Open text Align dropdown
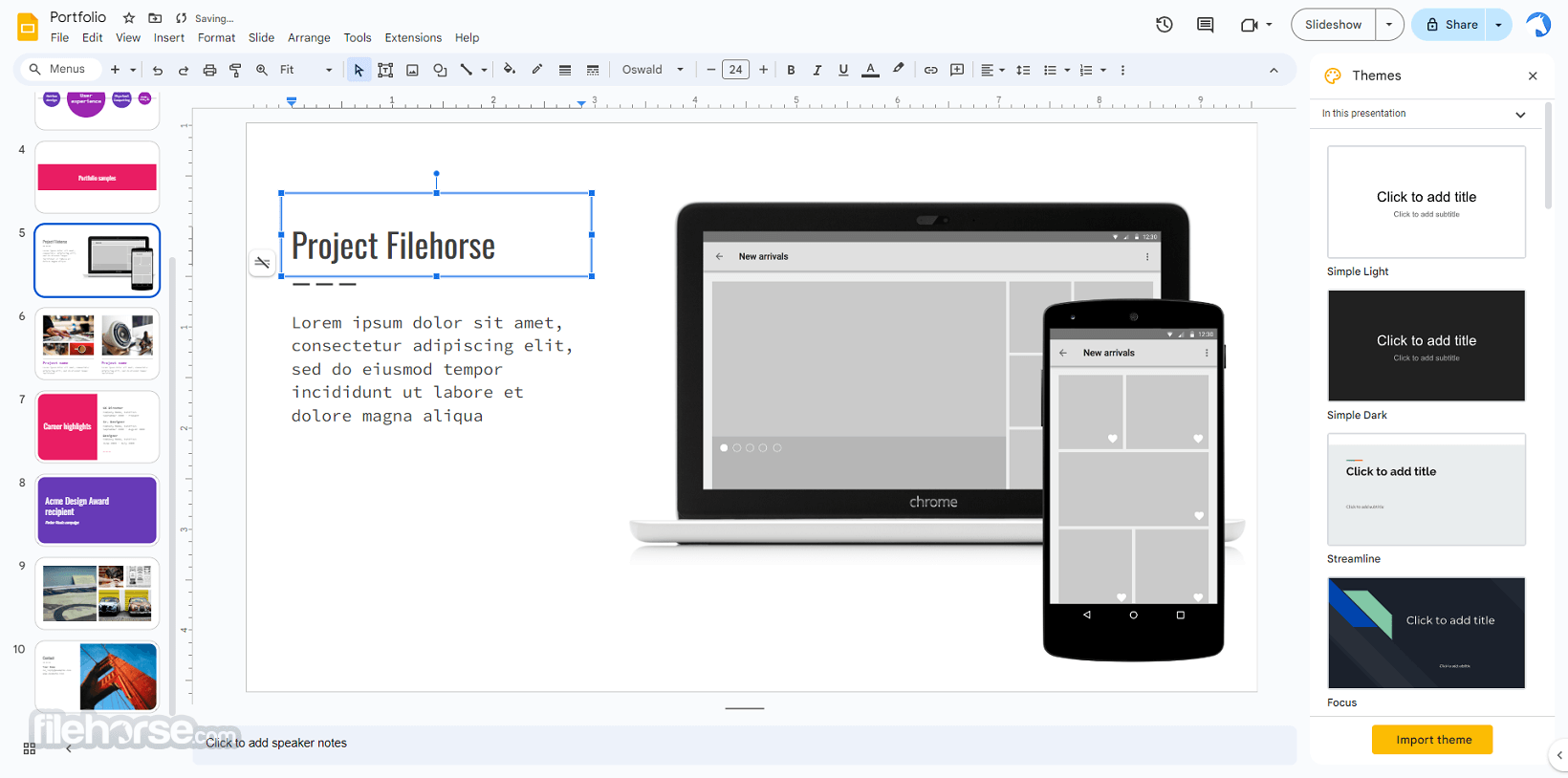 tap(992, 70)
